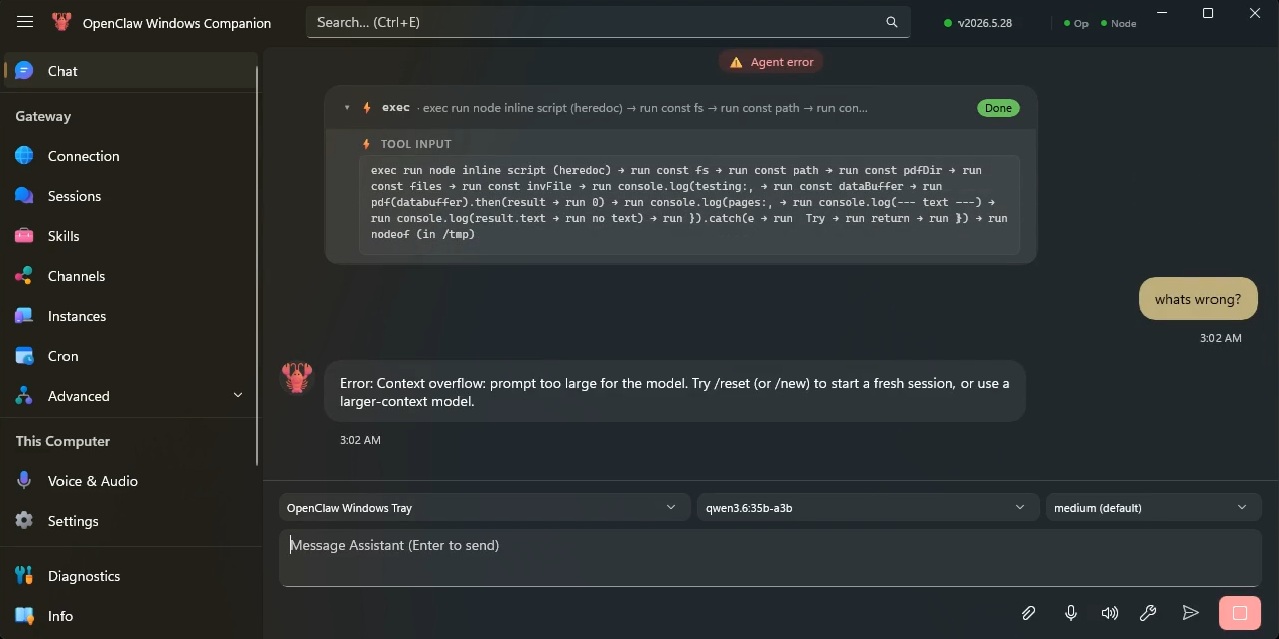Click the Settings gear icon
This screenshot has width=1279, height=639.
[24, 521]
